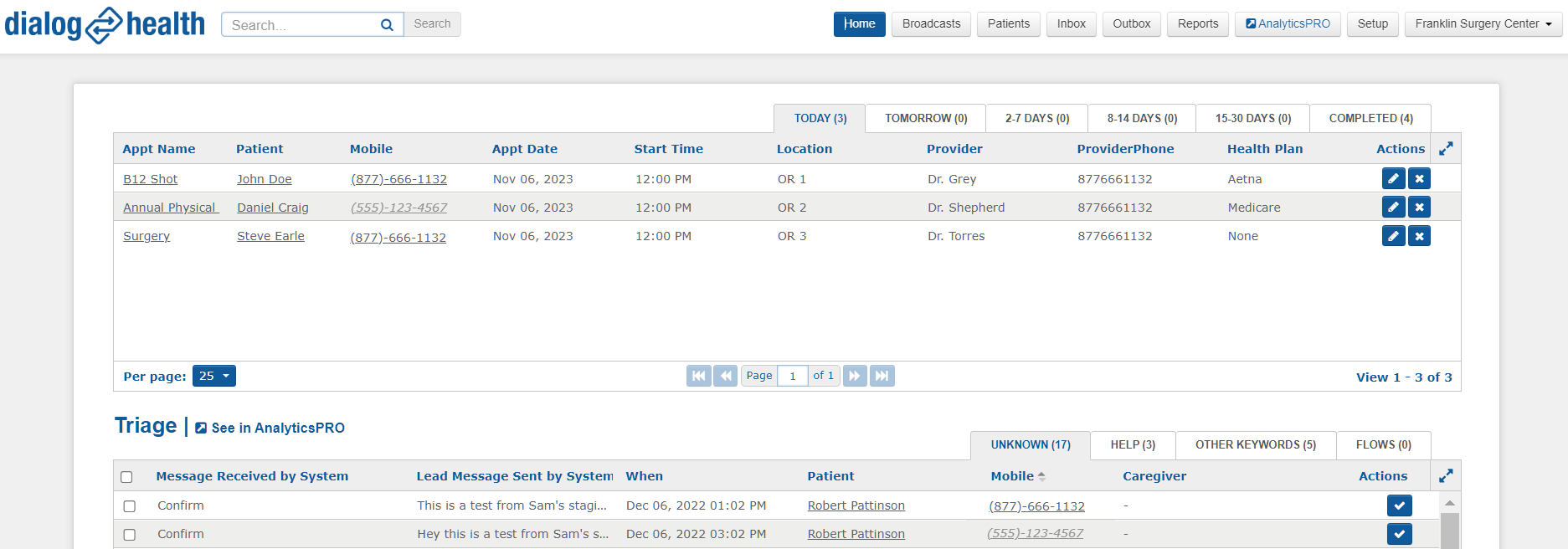Delete the Annual Physical appointment with X icon
The width and height of the screenshot is (1568, 549).
point(1419,207)
